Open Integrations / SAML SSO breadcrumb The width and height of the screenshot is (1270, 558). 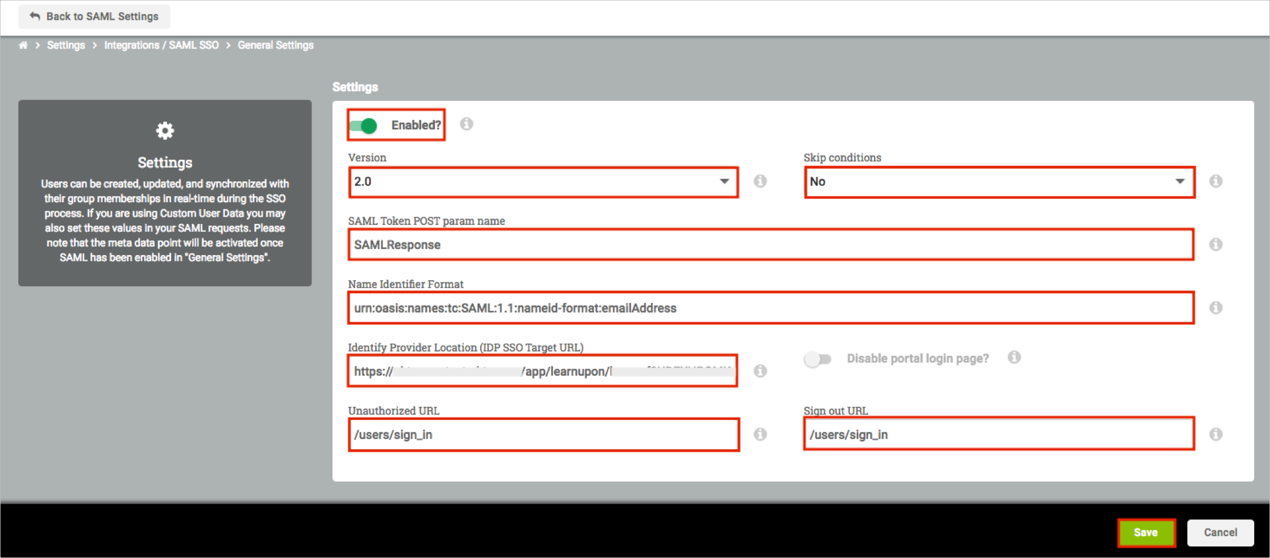(161, 45)
